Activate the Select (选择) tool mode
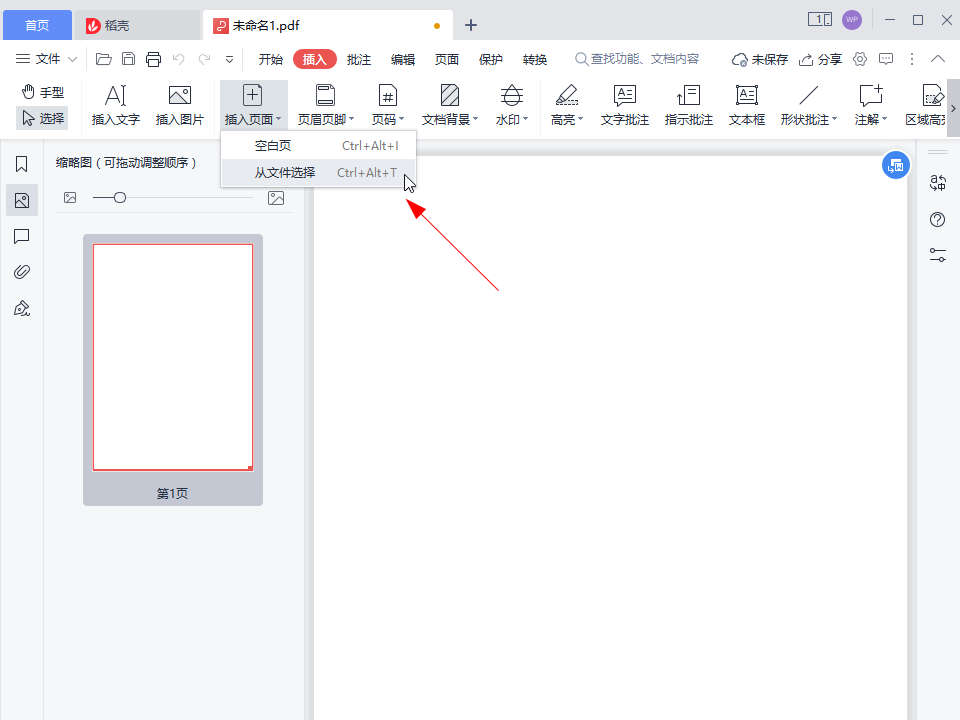 click(43, 118)
